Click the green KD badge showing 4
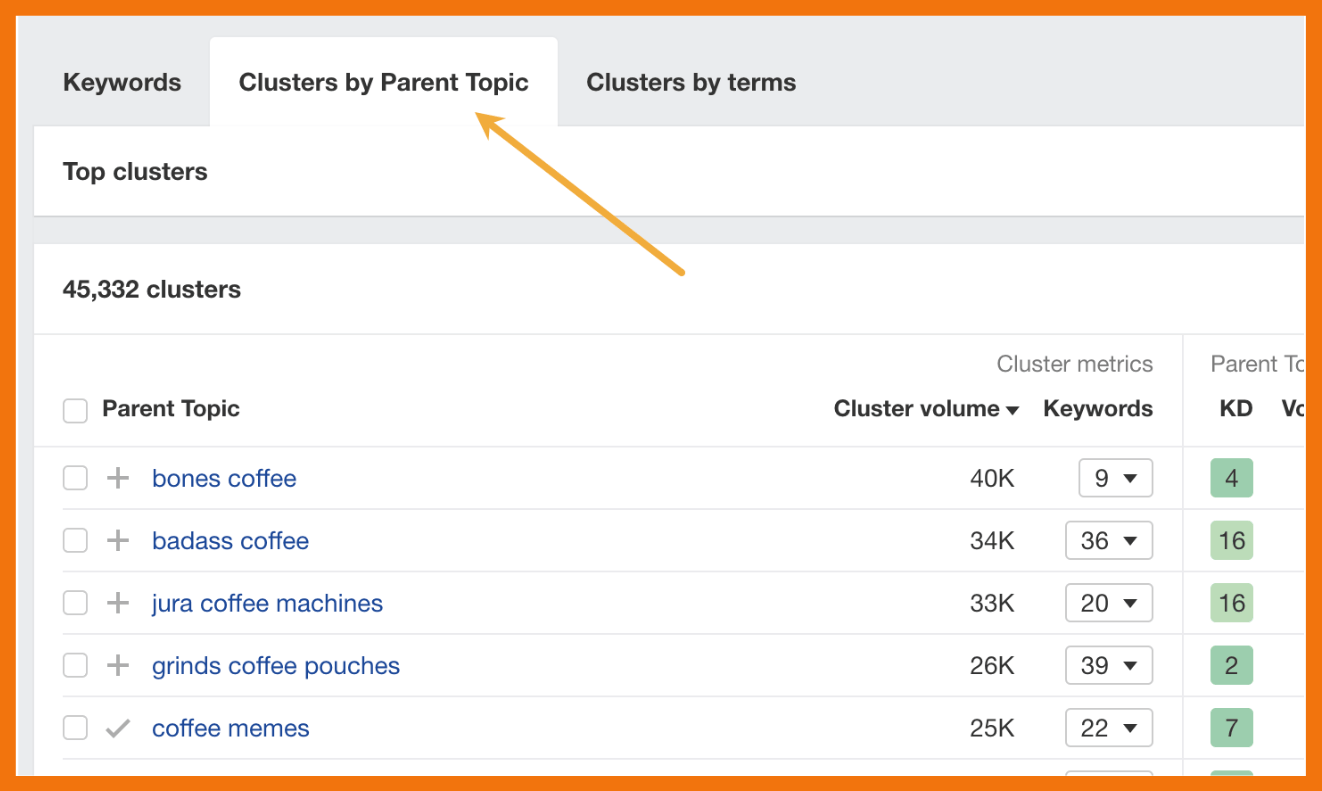 (x=1231, y=478)
